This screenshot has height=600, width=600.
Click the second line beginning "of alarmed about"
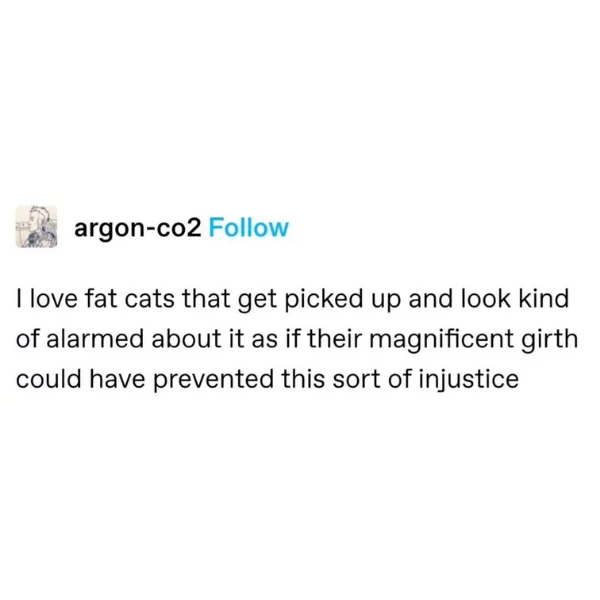(x=297, y=339)
